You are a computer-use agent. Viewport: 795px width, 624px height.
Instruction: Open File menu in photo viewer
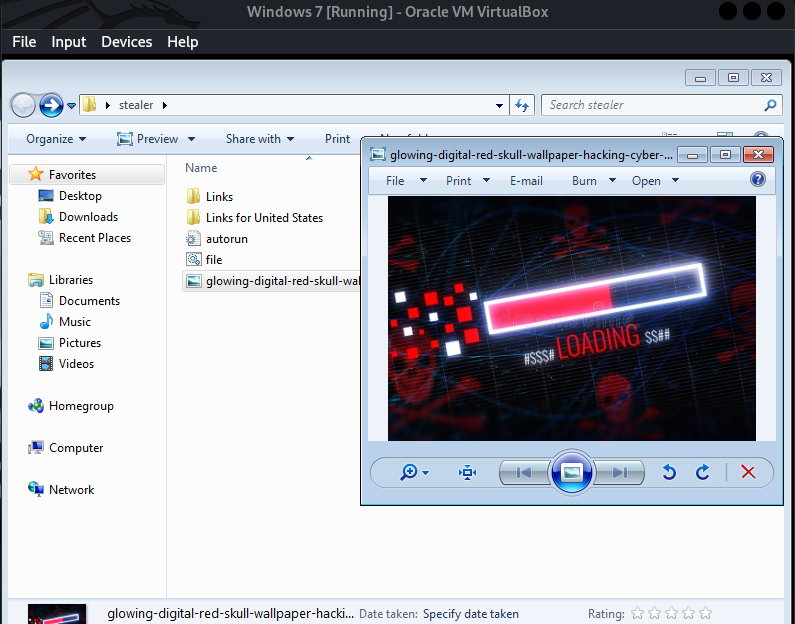coord(406,180)
